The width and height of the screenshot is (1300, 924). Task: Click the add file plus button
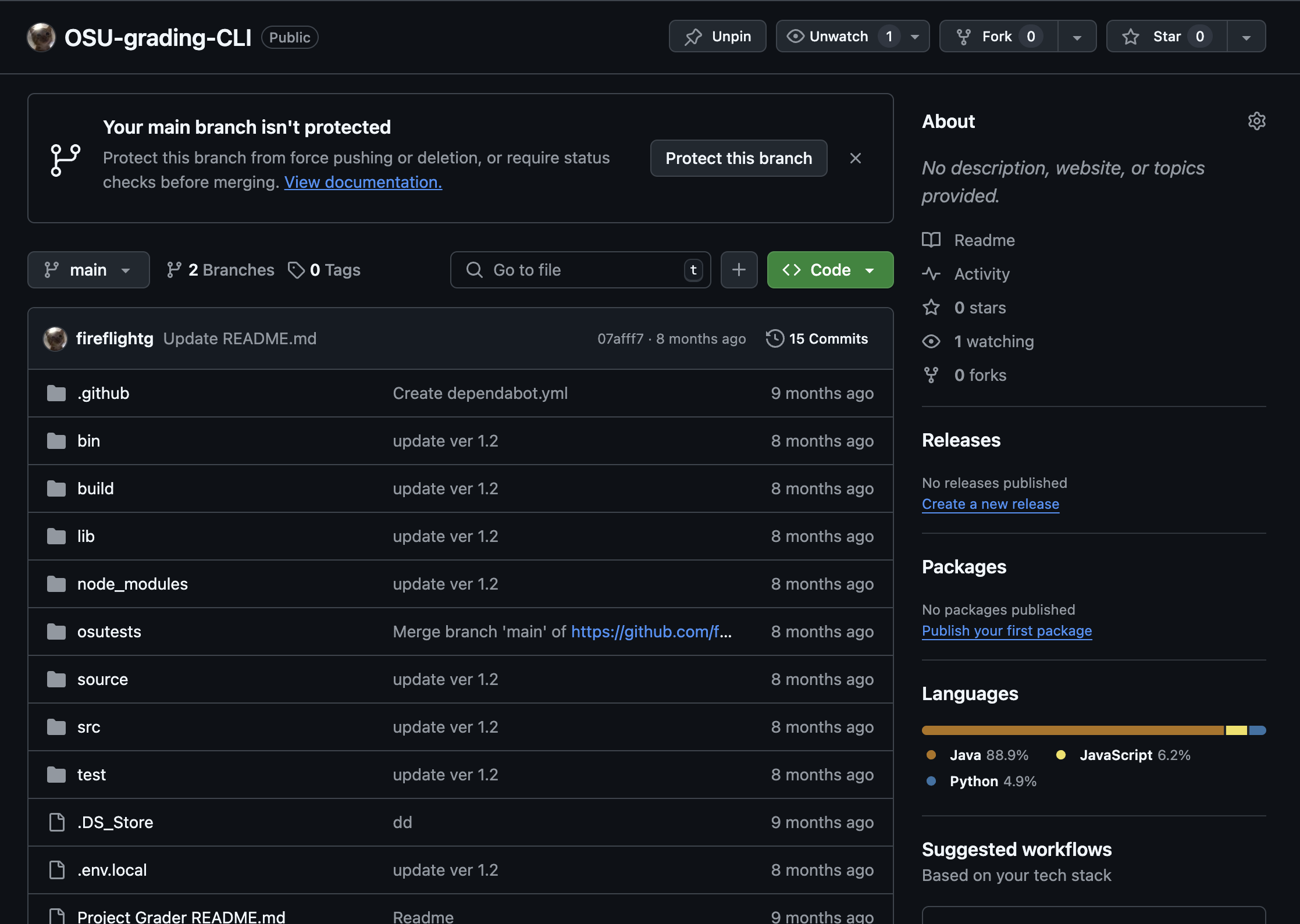(739, 270)
